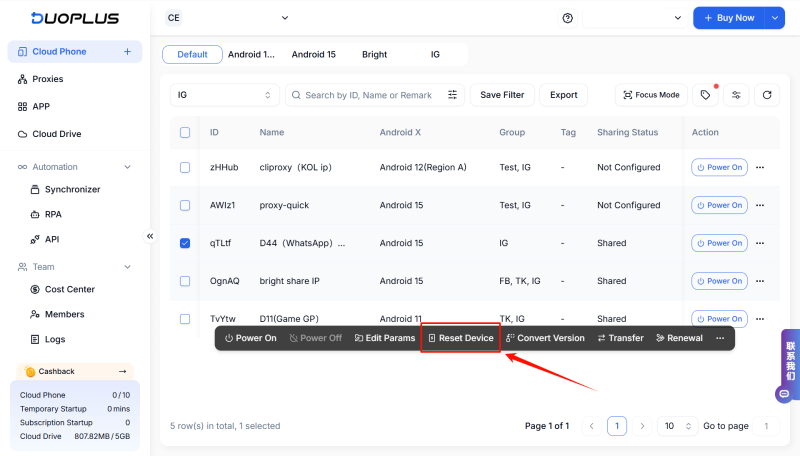Click the Go to page input field

(767, 426)
